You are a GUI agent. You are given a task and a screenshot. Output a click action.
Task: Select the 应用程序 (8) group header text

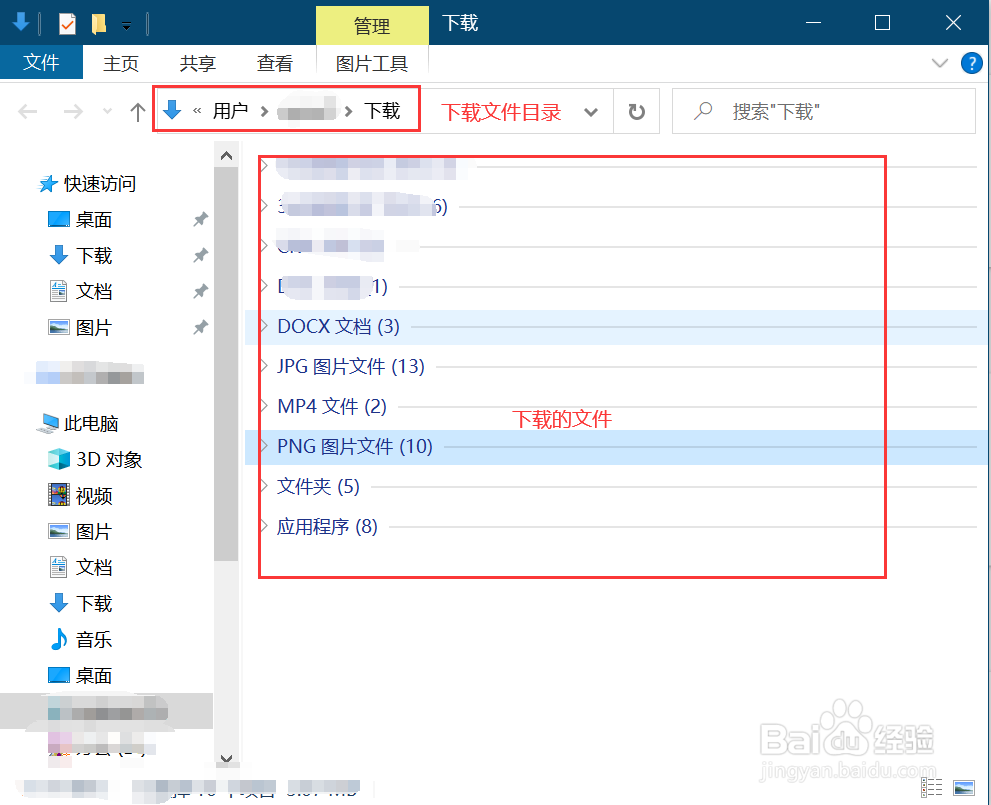pyautogui.click(x=327, y=526)
